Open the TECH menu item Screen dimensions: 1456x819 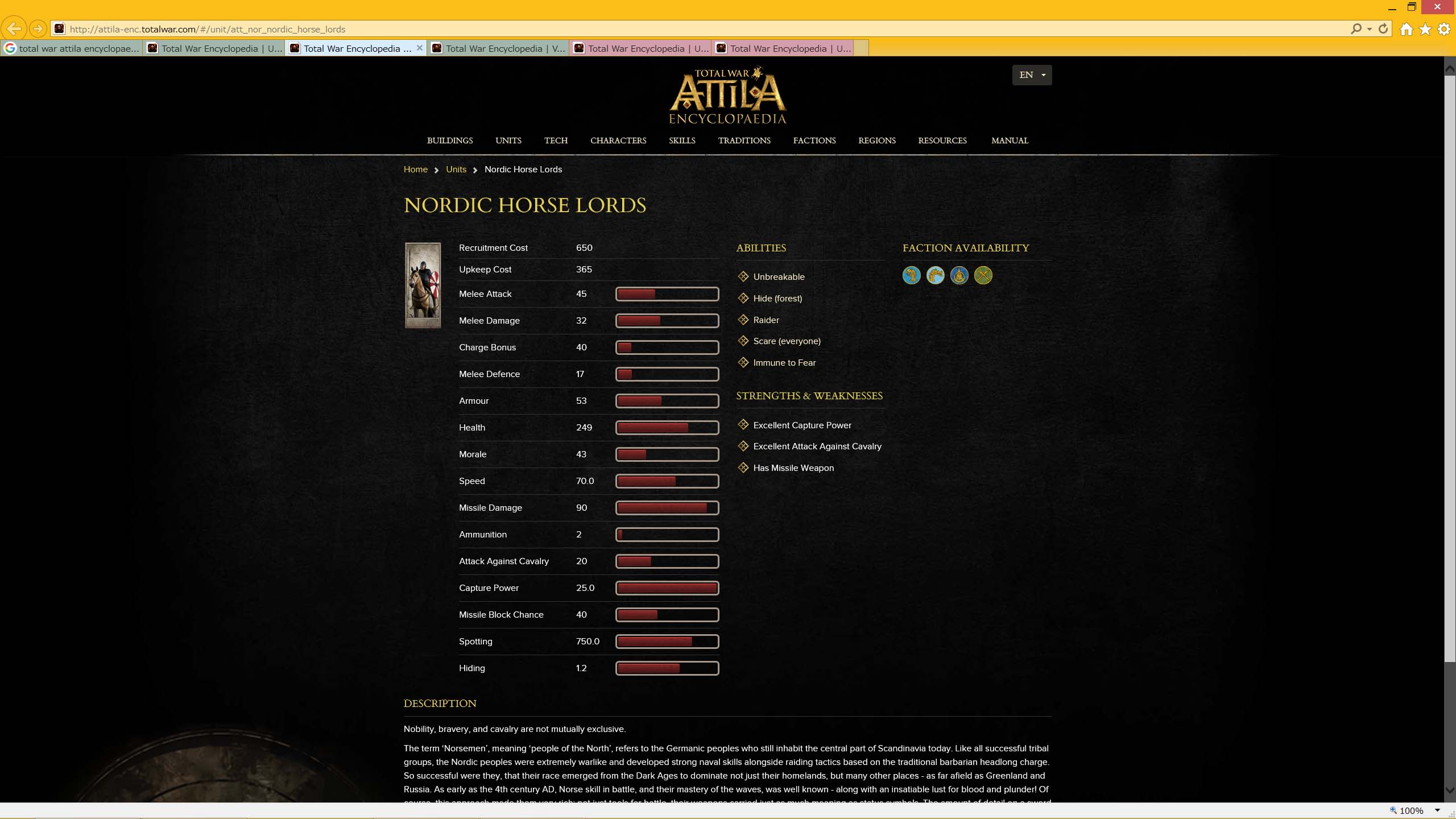point(556,140)
